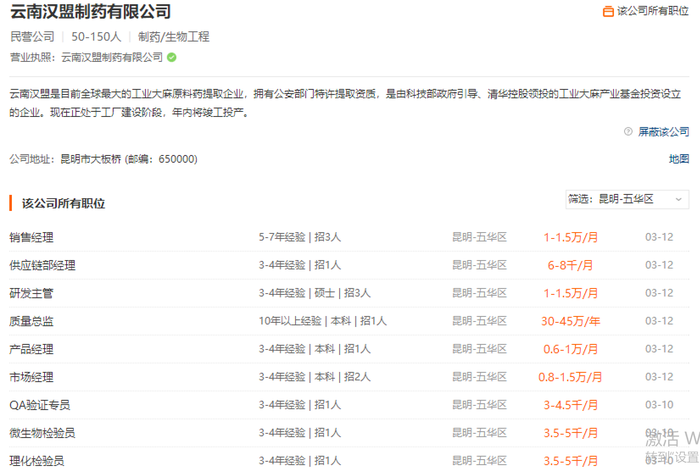Click the salary 3-4.5千/月
This screenshot has width=700, height=474.
(x=571, y=405)
